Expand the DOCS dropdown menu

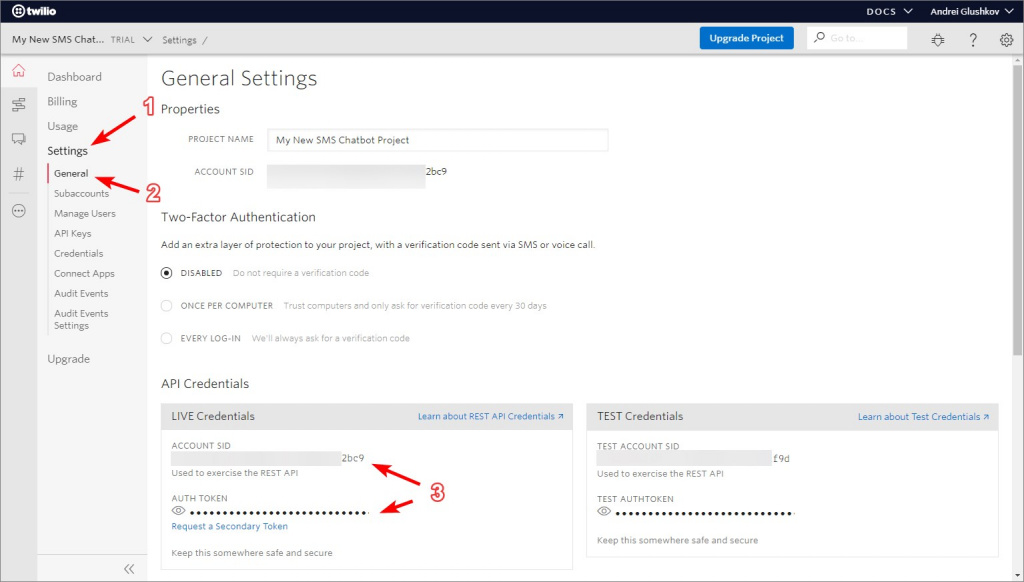click(x=889, y=11)
